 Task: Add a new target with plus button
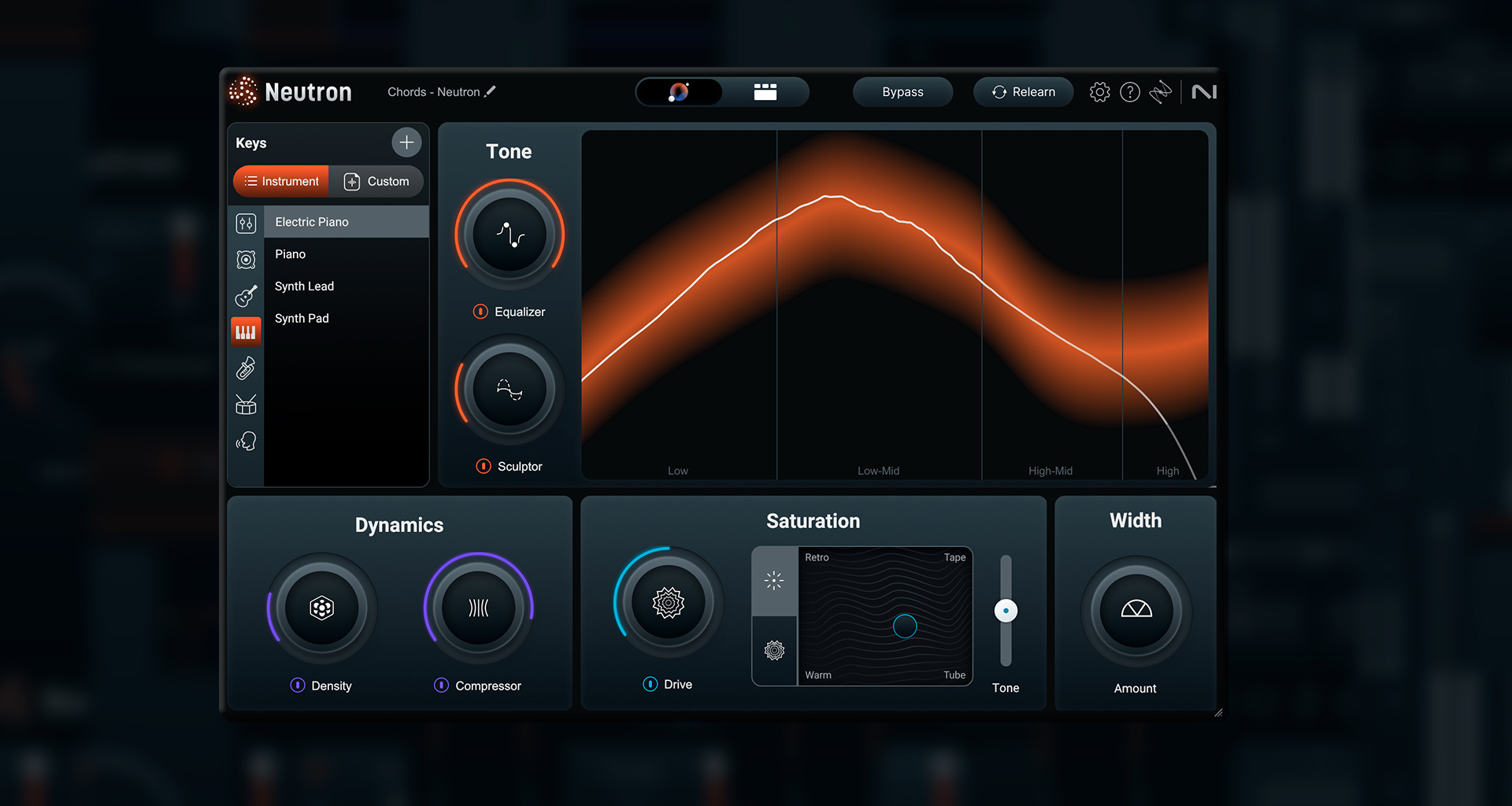406,142
